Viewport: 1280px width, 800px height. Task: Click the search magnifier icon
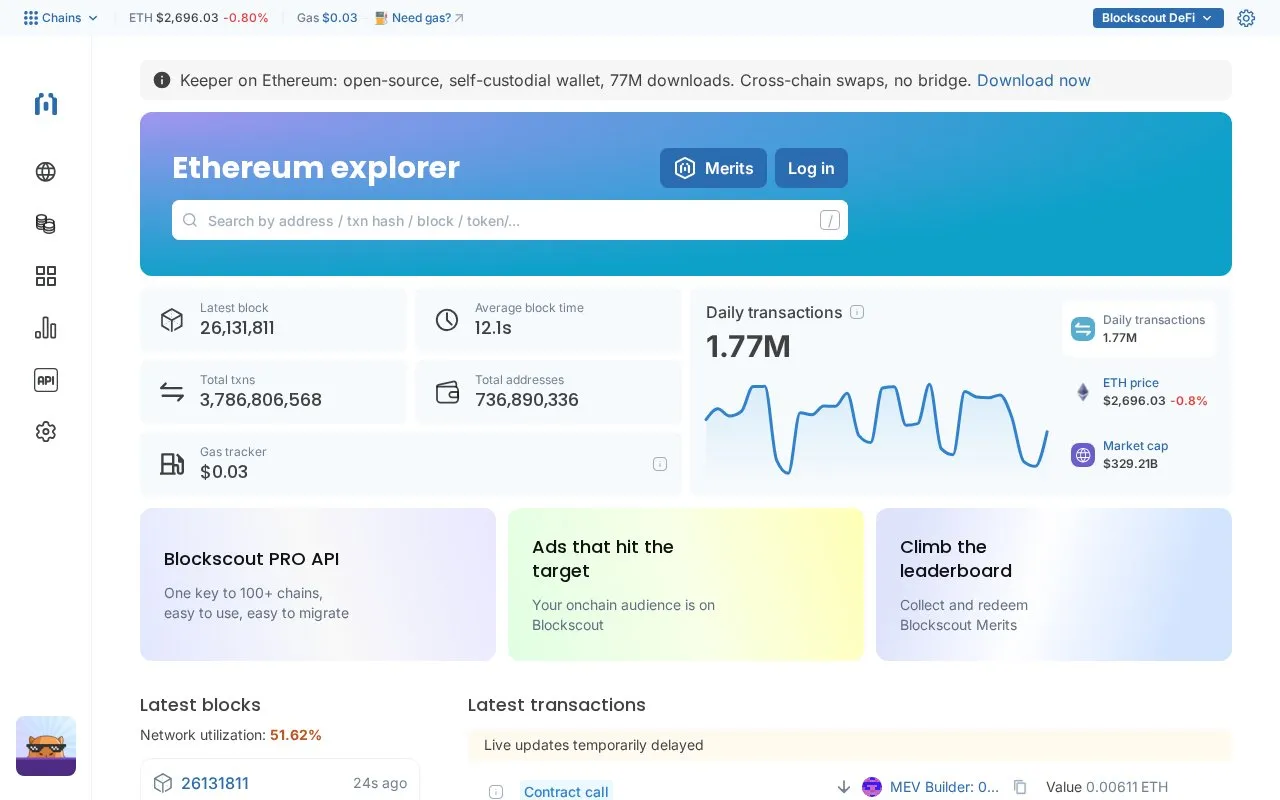click(x=190, y=220)
